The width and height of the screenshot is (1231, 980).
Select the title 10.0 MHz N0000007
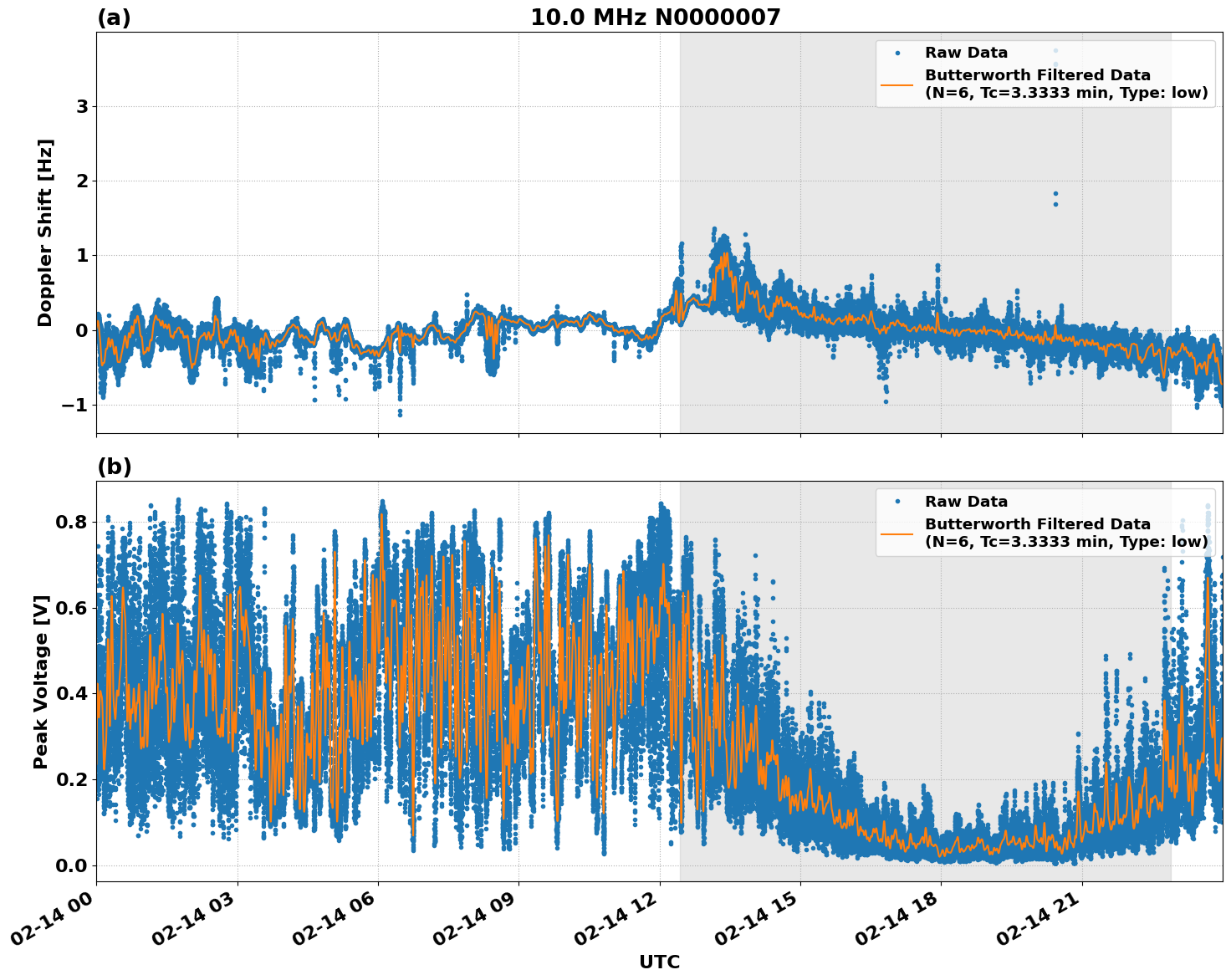[x=657, y=16]
